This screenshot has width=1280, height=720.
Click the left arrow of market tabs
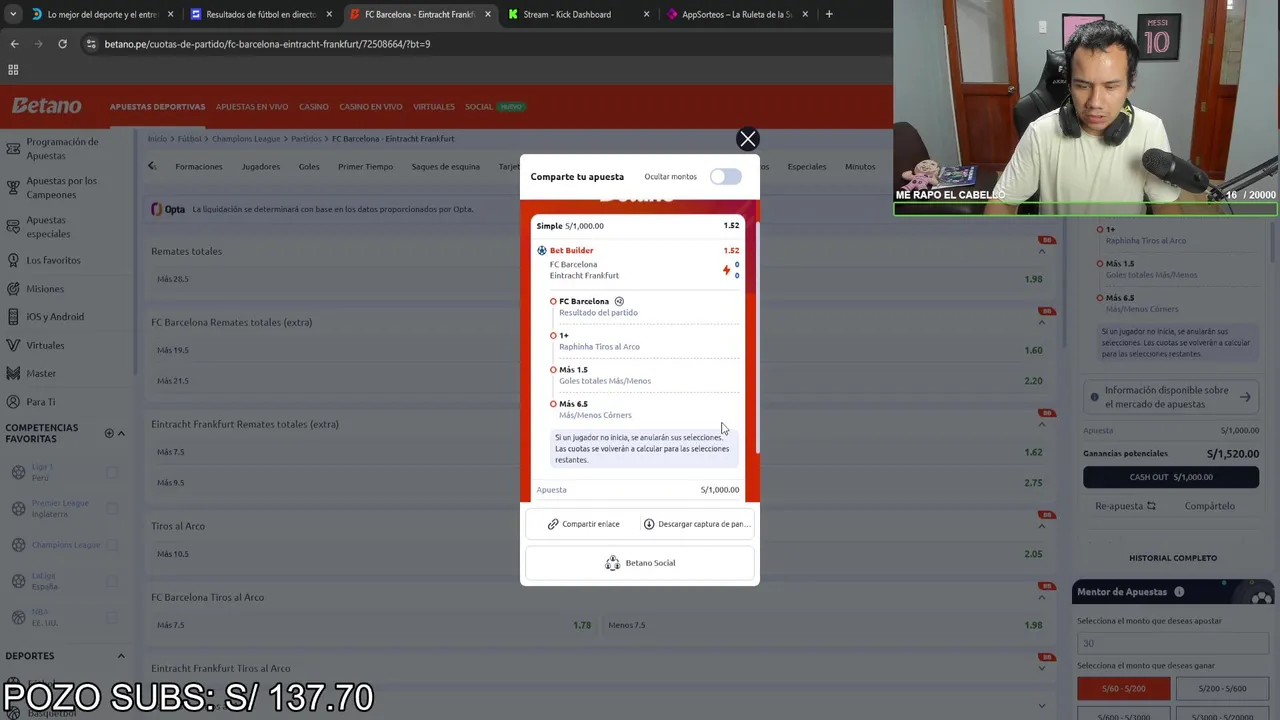coord(152,166)
